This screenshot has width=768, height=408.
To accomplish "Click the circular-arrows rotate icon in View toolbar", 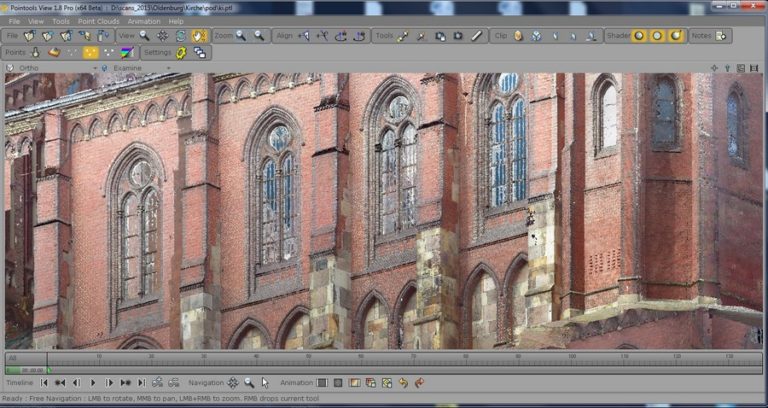I will pos(181,36).
